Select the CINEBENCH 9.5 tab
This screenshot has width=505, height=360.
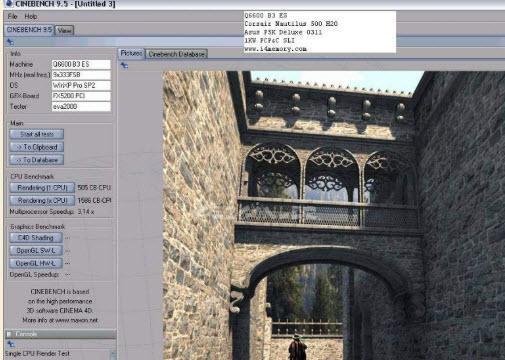tap(29, 30)
